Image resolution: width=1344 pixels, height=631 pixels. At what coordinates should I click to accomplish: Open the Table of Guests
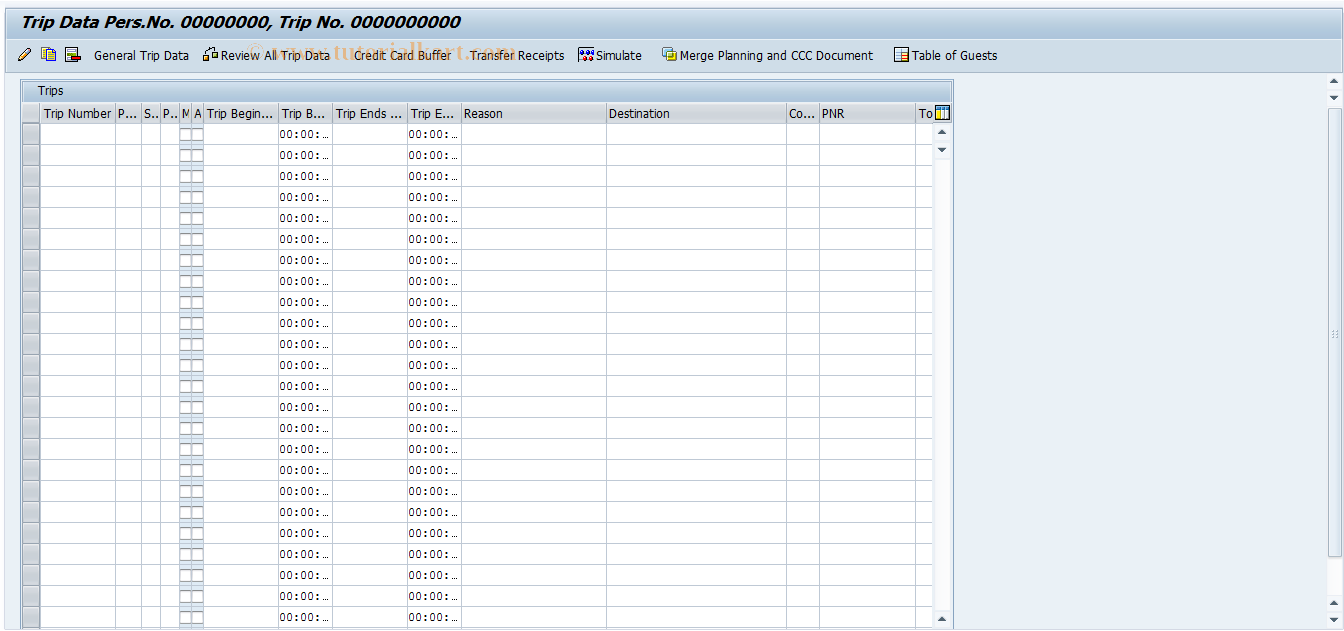click(945, 55)
